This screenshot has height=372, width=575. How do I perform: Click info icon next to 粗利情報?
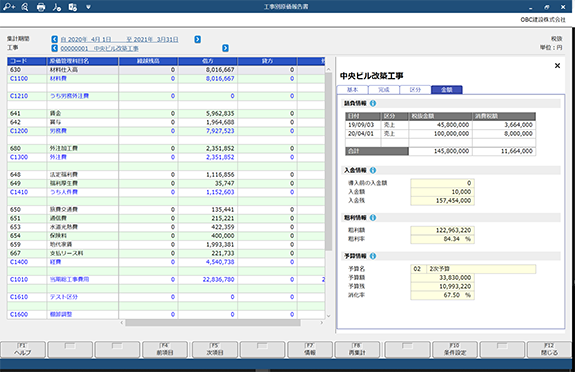click(x=373, y=218)
